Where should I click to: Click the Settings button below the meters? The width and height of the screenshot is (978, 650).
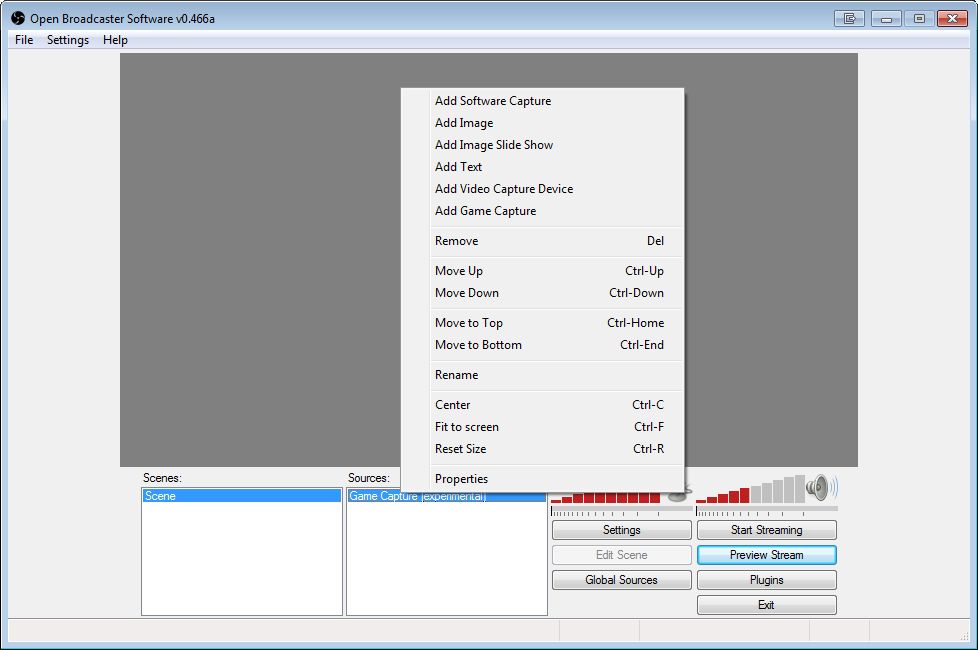point(622,530)
